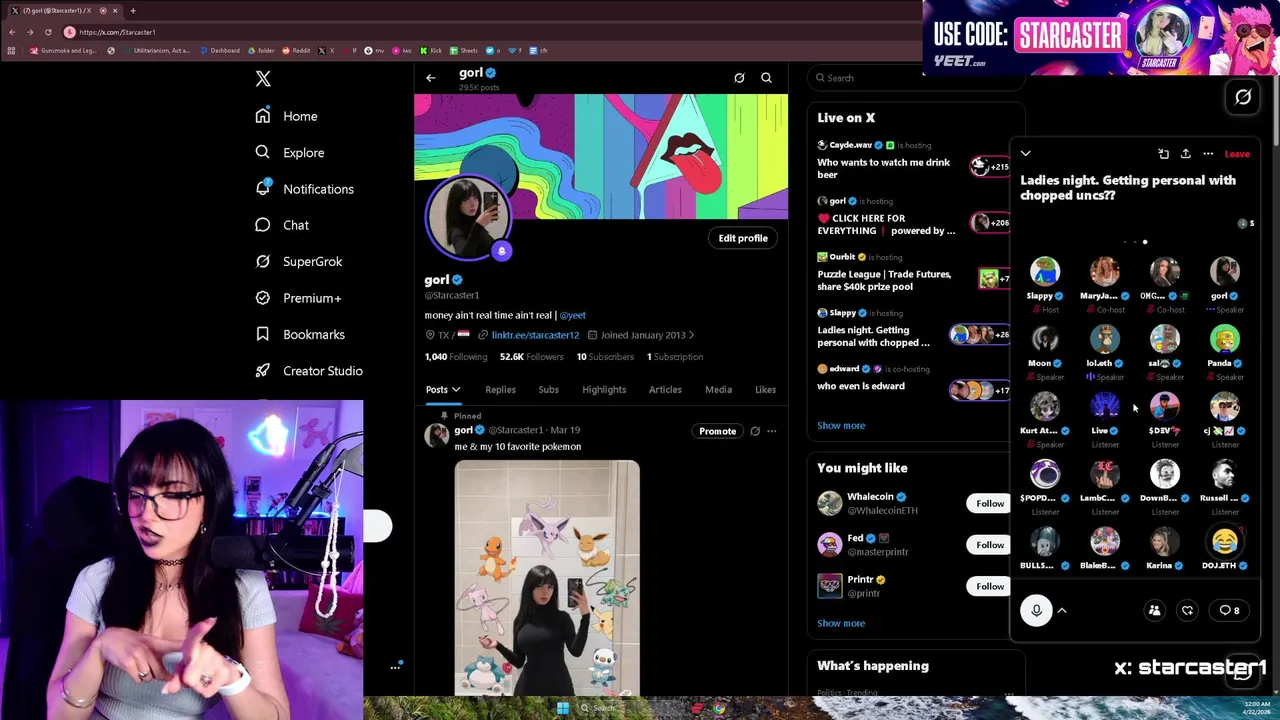Screen dimensions: 1280x720
Task: Open the Space three-dot more menu
Action: coord(1208,154)
